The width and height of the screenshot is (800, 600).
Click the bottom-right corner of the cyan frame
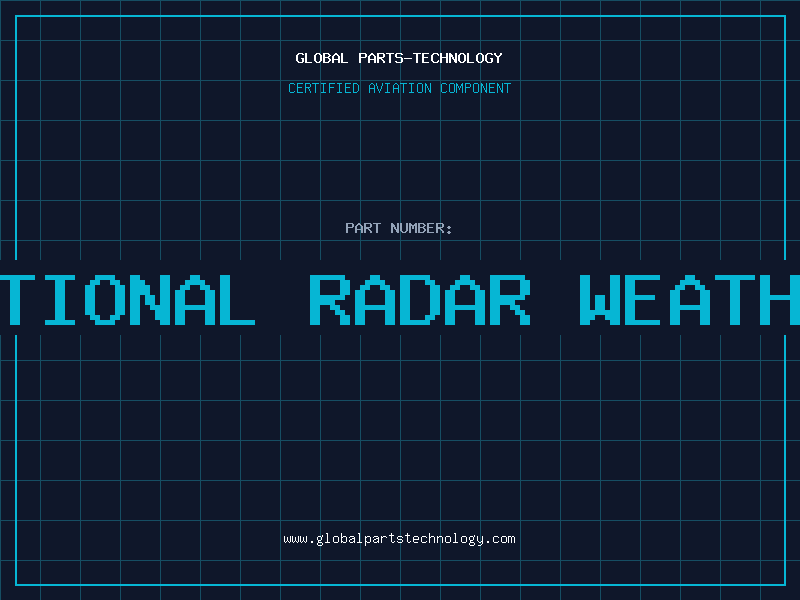click(x=785, y=585)
